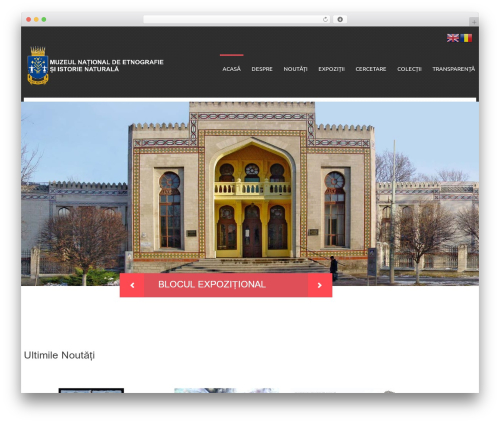The image size is (500, 423).
Task: Open the NOUTĂȚI menu item
Action: click(295, 69)
